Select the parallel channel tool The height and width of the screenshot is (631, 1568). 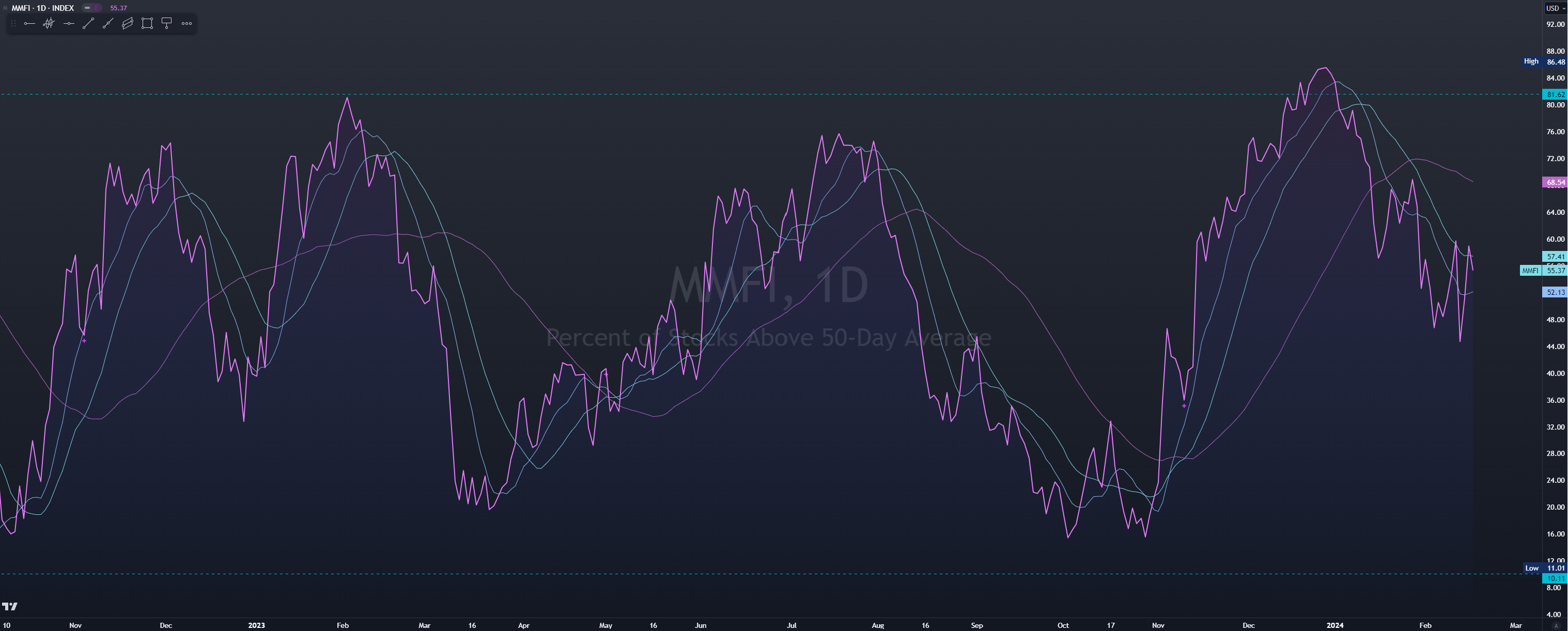127,24
